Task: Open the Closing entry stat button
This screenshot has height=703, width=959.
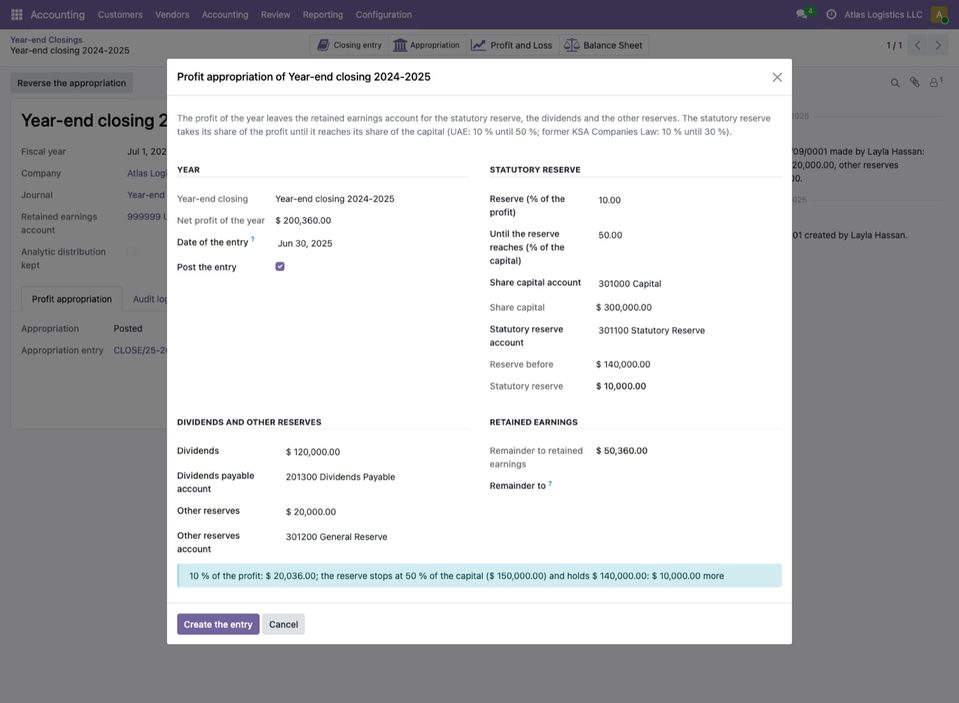Action: [349, 45]
